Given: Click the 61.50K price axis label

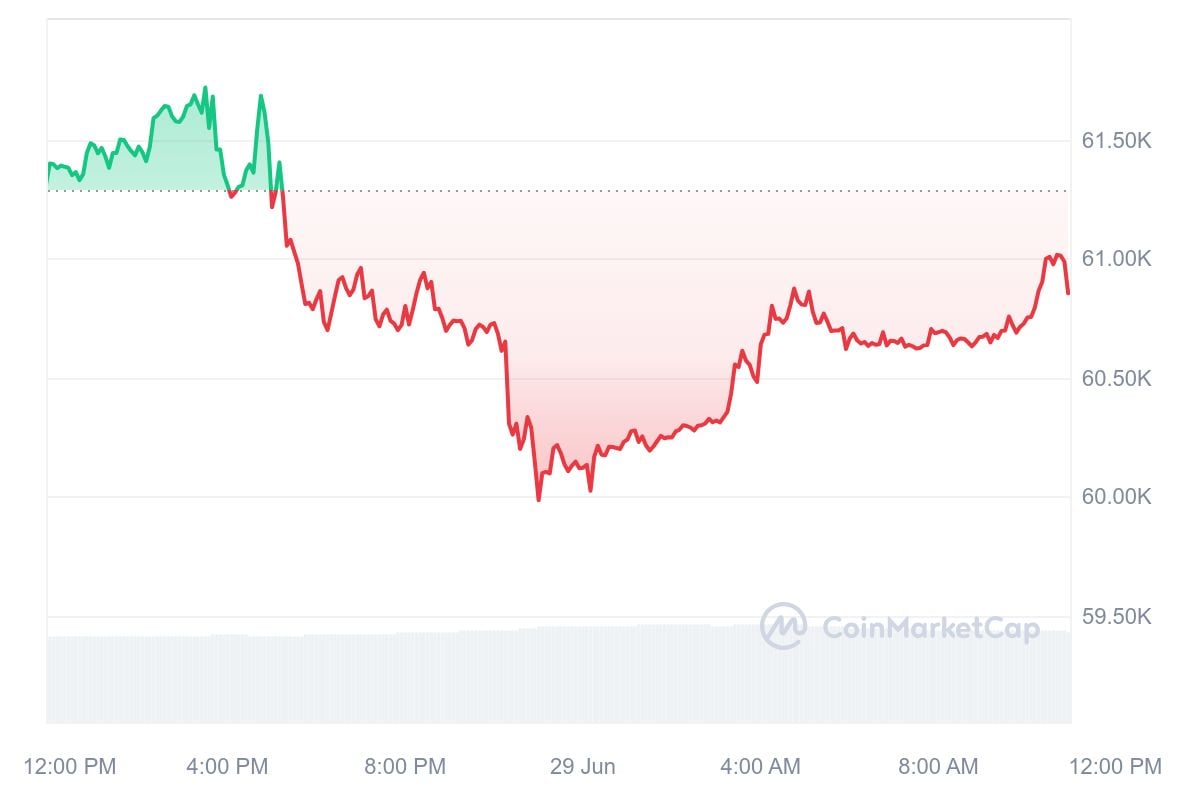Looking at the screenshot, I should point(1116,141).
